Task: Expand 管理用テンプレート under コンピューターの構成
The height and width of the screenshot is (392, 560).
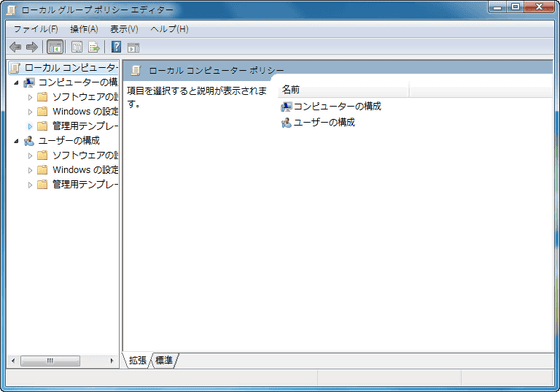Action: coord(30,126)
